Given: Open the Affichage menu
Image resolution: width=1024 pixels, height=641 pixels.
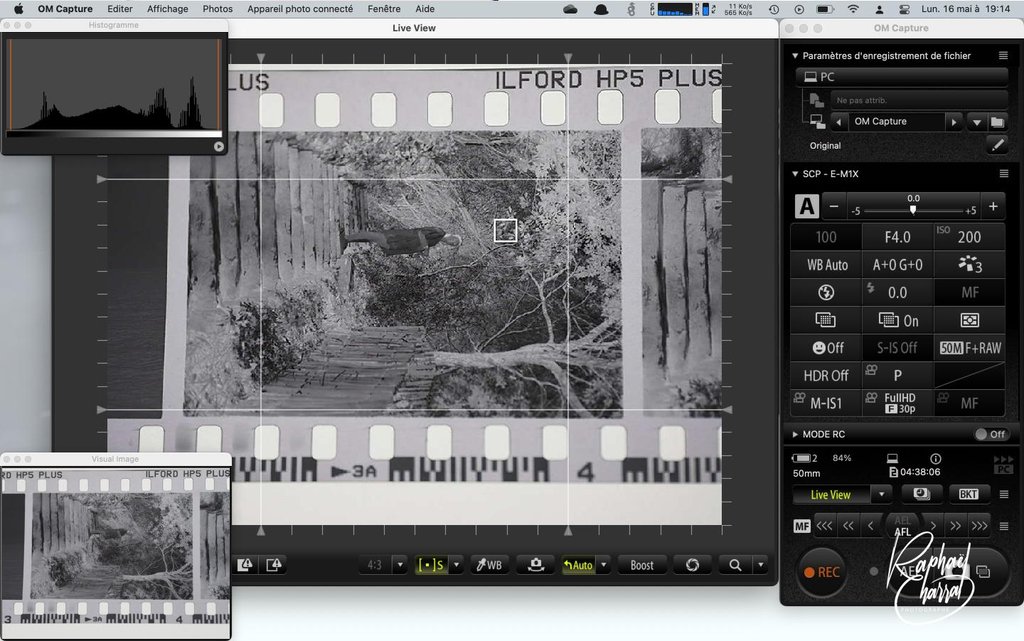Looking at the screenshot, I should tap(167, 9).
